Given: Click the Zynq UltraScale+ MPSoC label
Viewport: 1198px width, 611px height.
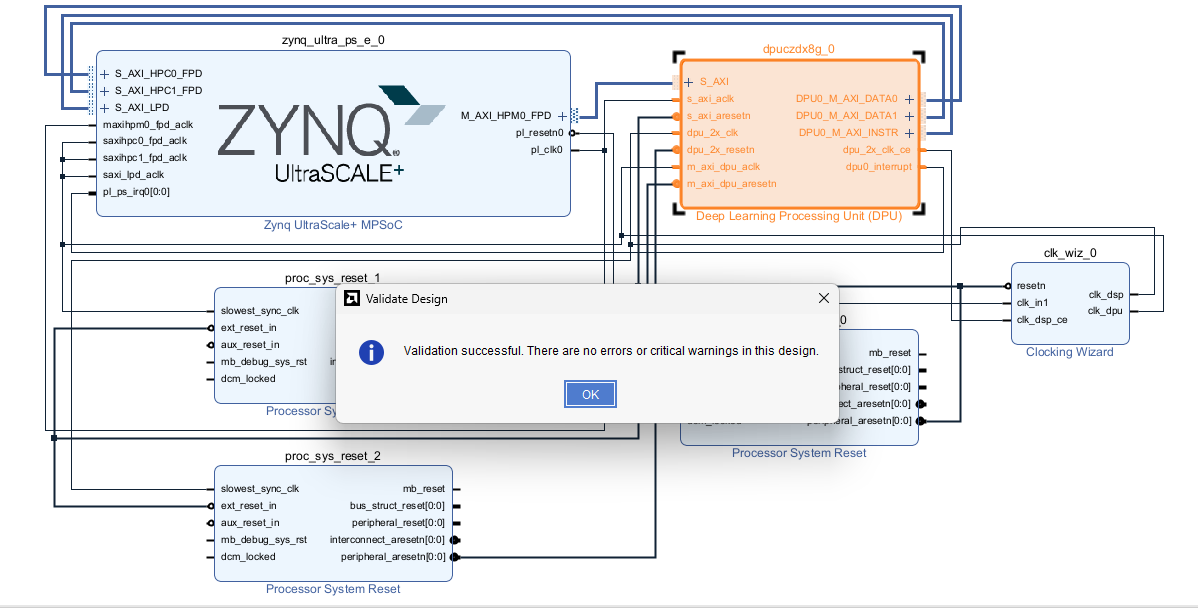Looking at the screenshot, I should point(333,225).
